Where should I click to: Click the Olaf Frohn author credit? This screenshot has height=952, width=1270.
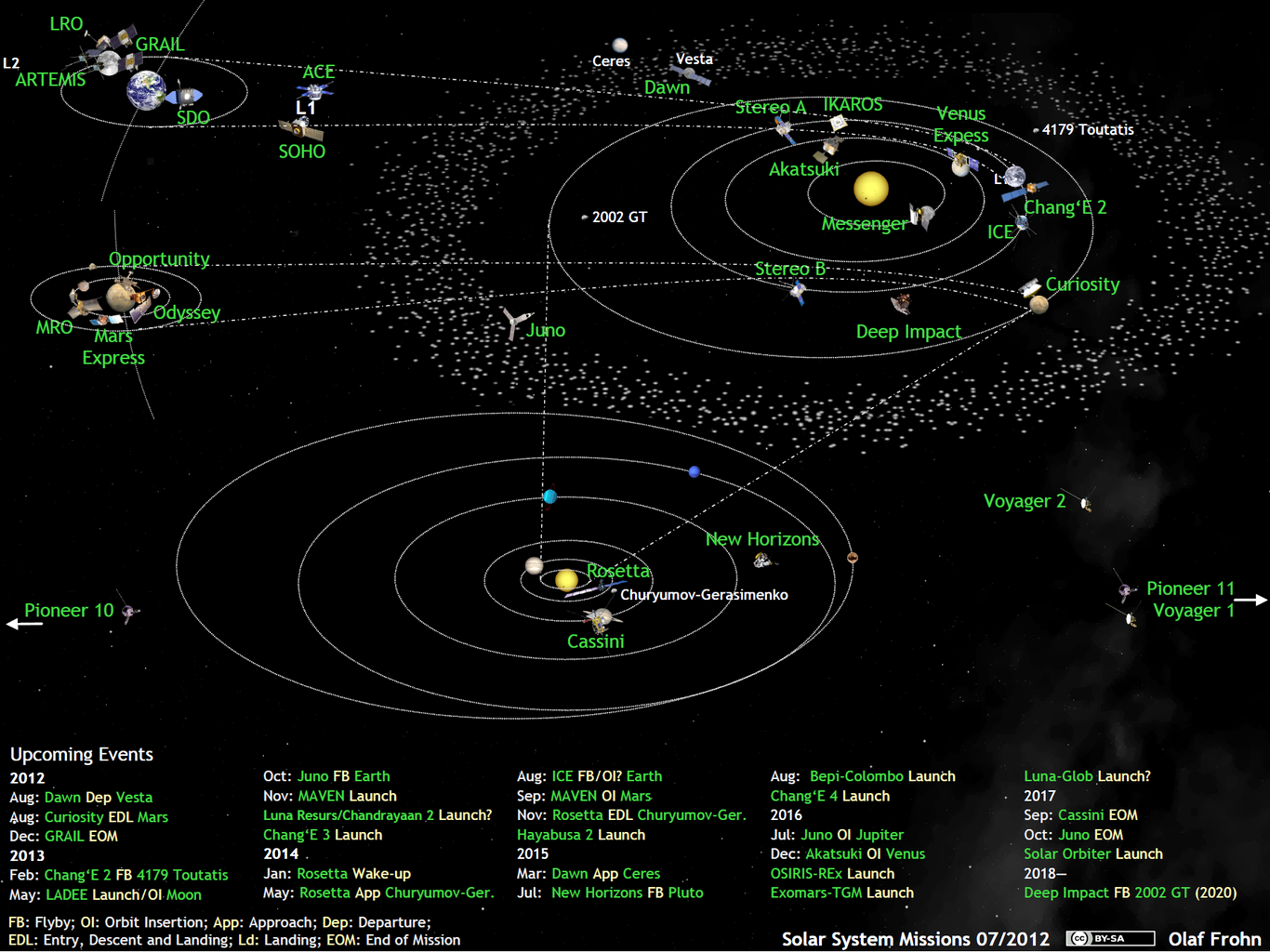coord(1214,939)
